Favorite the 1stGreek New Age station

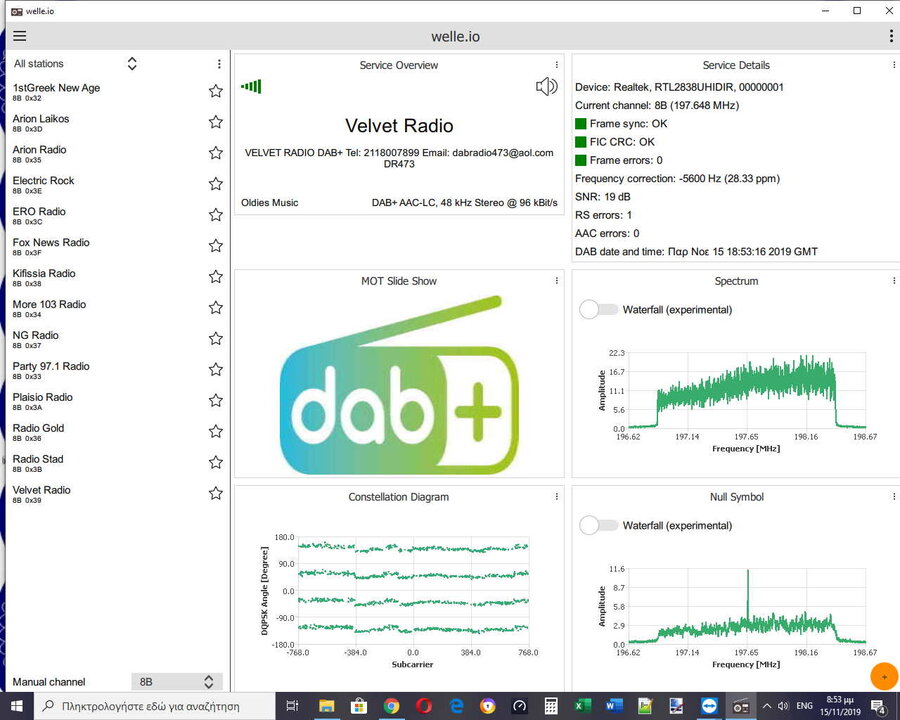point(216,91)
